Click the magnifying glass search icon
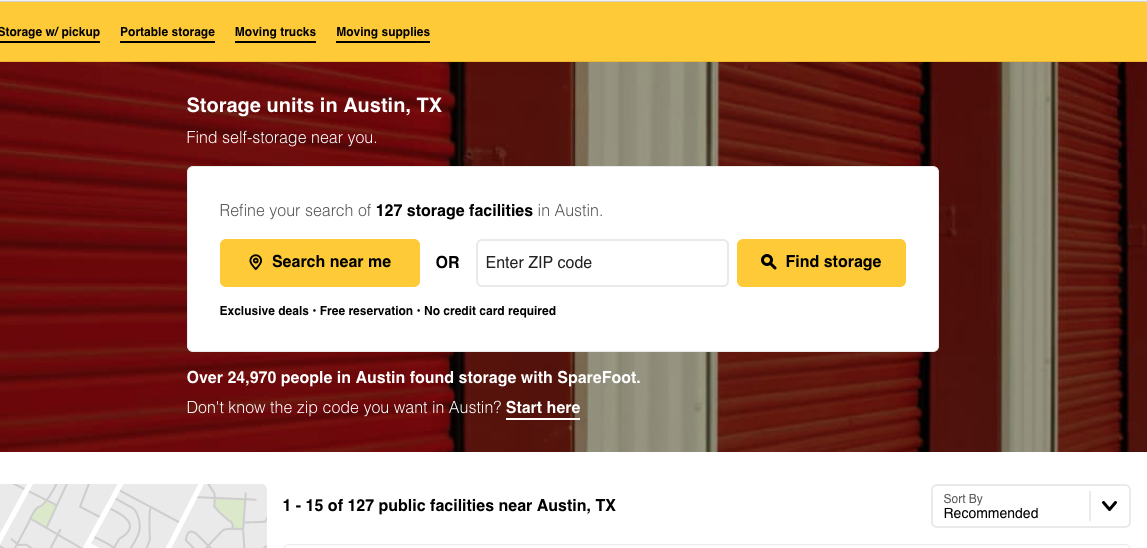This screenshot has width=1147, height=548. [x=768, y=262]
